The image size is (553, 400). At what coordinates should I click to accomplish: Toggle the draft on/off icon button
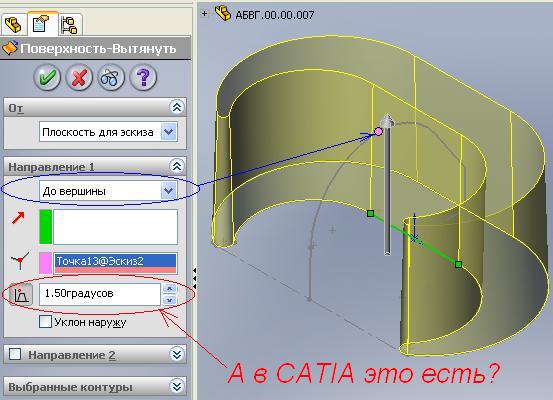(21, 294)
